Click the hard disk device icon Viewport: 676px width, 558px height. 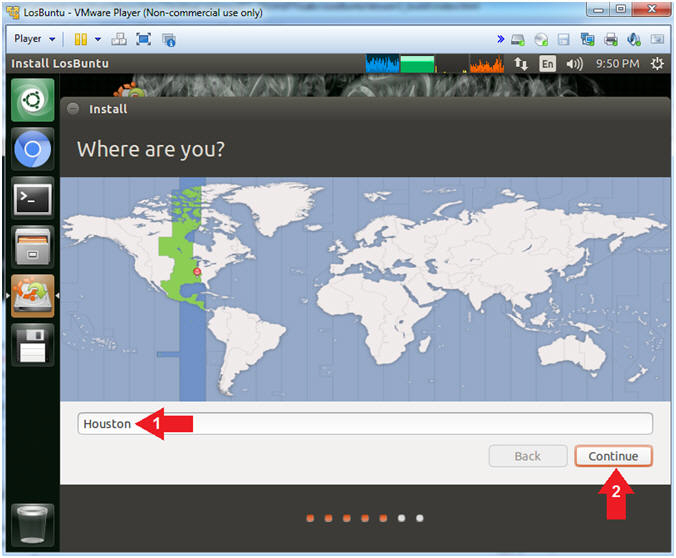pos(518,40)
